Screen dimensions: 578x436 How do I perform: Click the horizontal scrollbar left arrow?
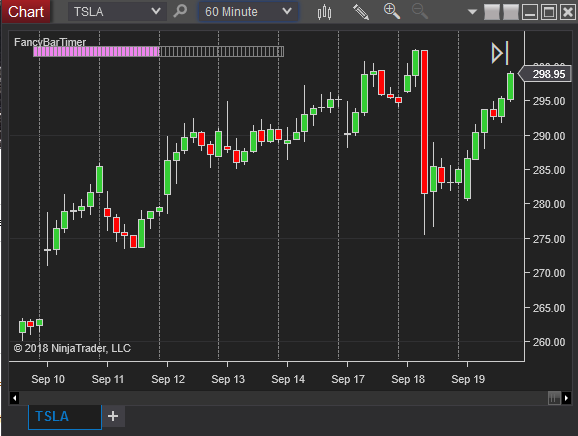(x=14, y=398)
